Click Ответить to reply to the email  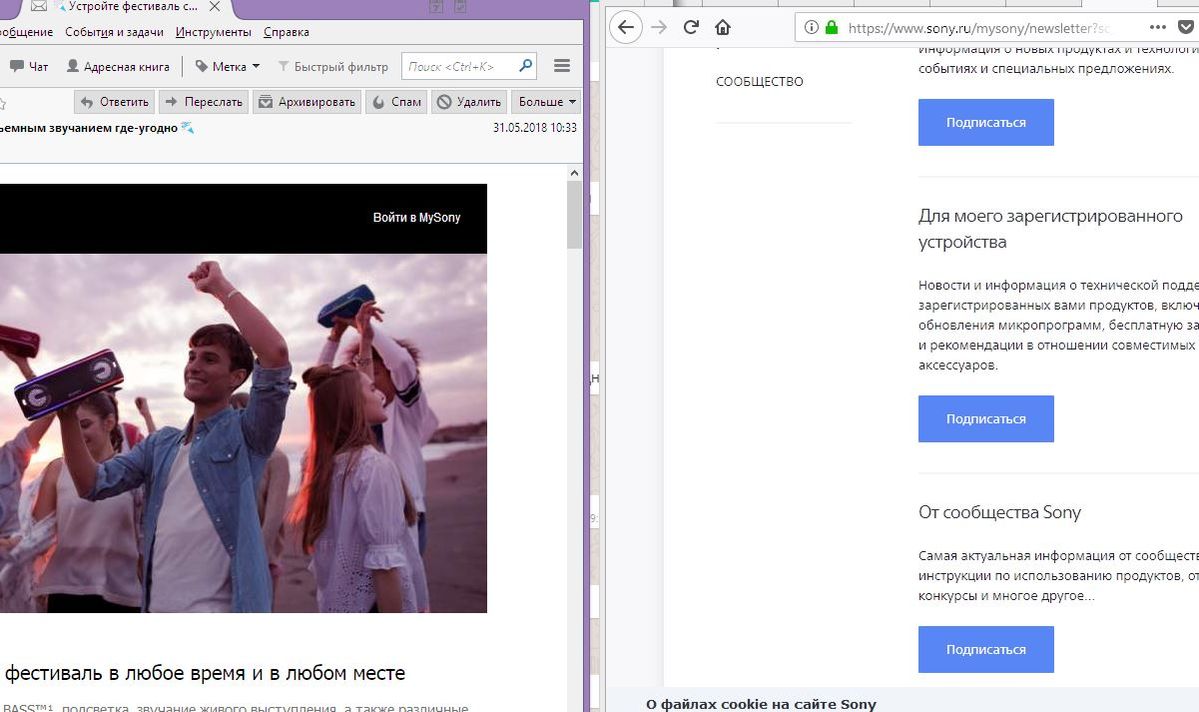tap(115, 102)
